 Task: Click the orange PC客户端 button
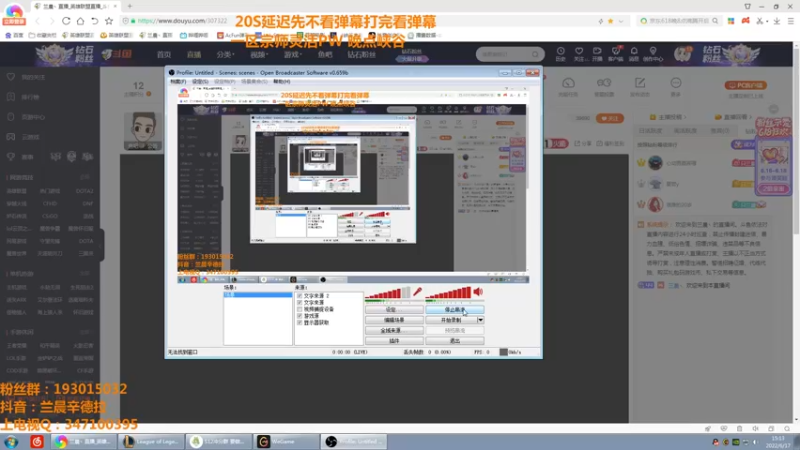(746, 85)
